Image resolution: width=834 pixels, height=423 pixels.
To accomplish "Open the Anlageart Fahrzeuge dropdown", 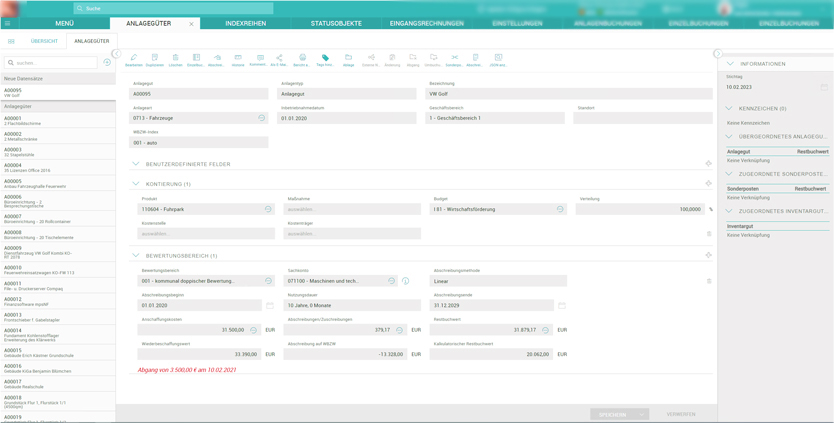I will pos(262,118).
